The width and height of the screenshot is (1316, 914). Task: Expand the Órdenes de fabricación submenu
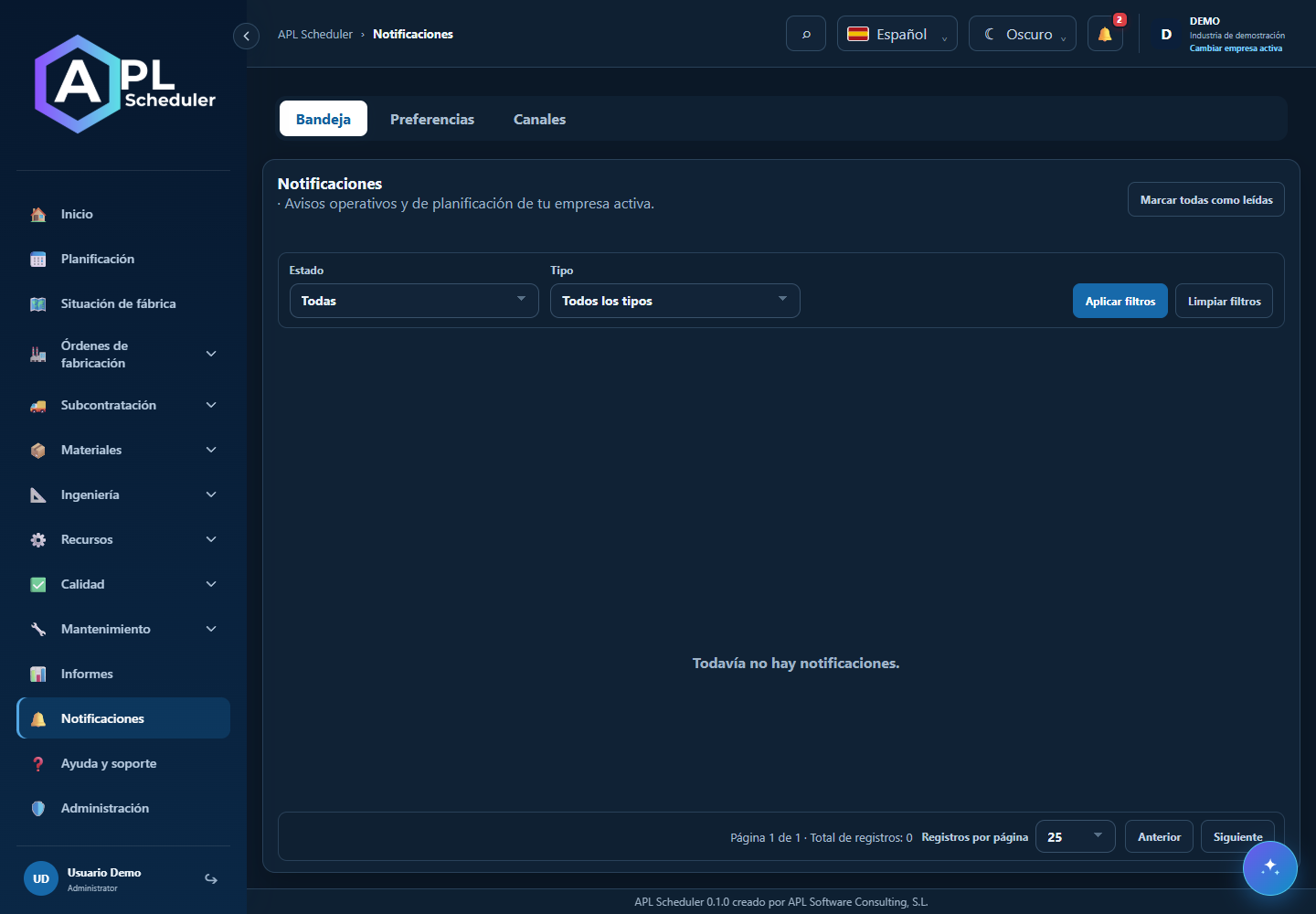point(211,354)
